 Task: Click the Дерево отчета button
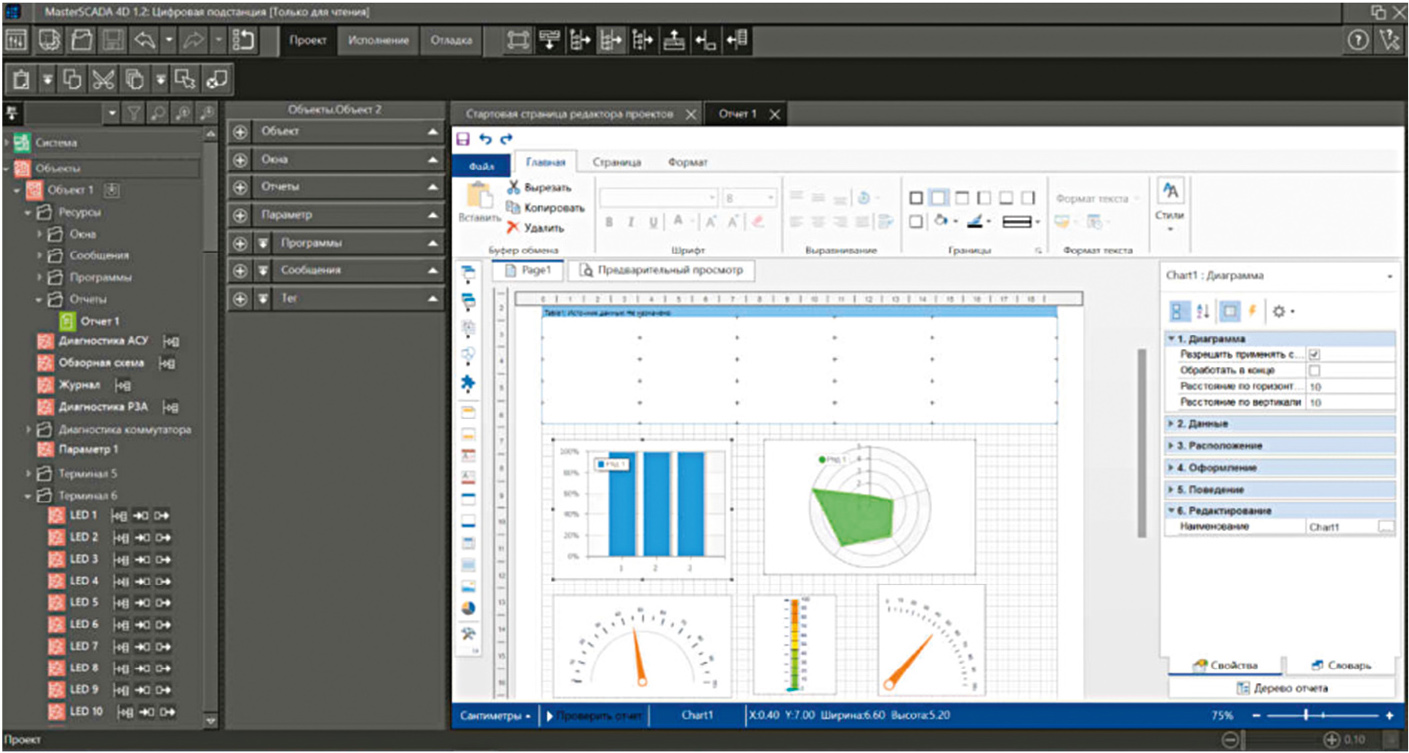(x=1281, y=688)
